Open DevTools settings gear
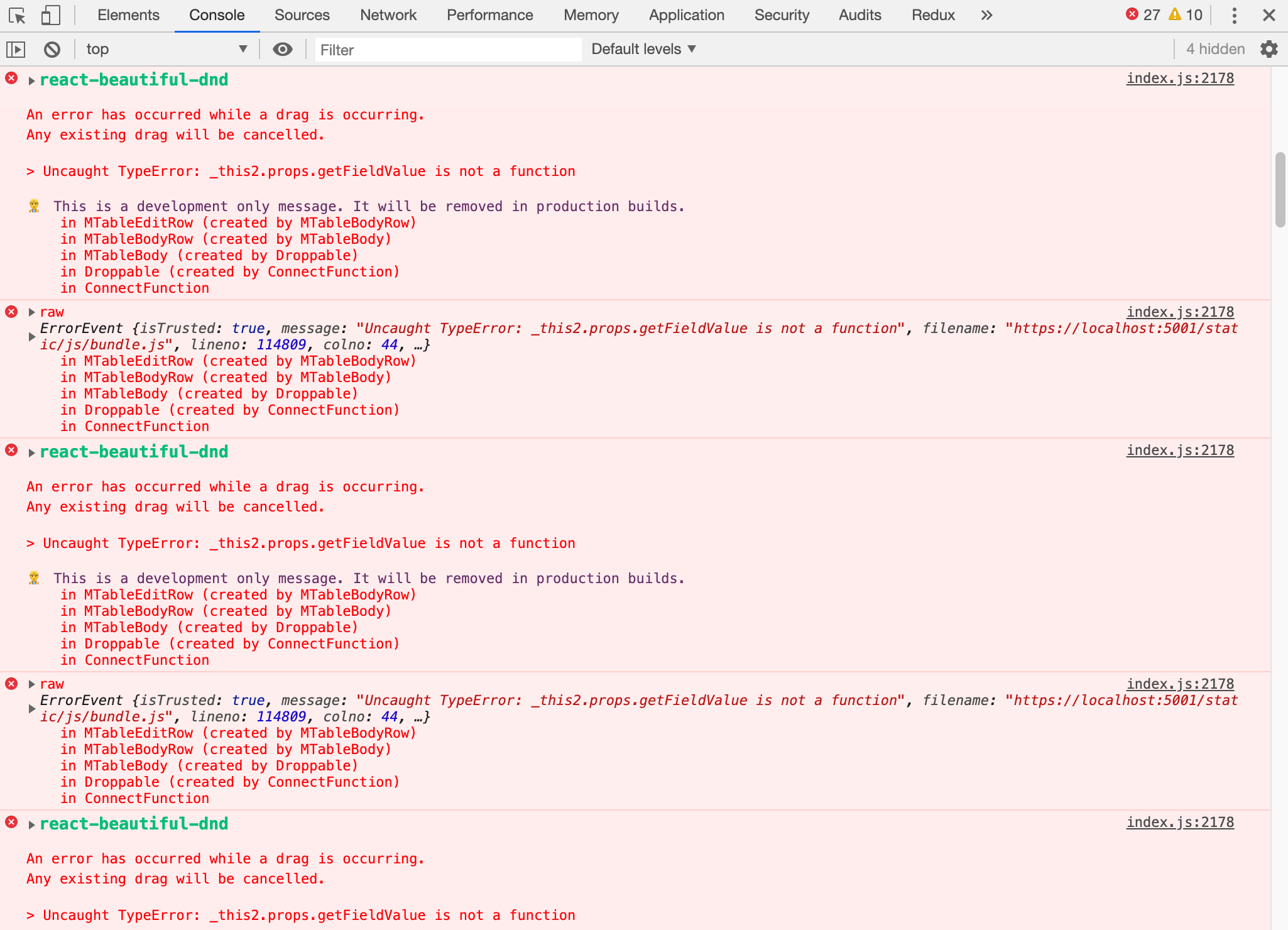The height and width of the screenshot is (930, 1288). click(1269, 49)
